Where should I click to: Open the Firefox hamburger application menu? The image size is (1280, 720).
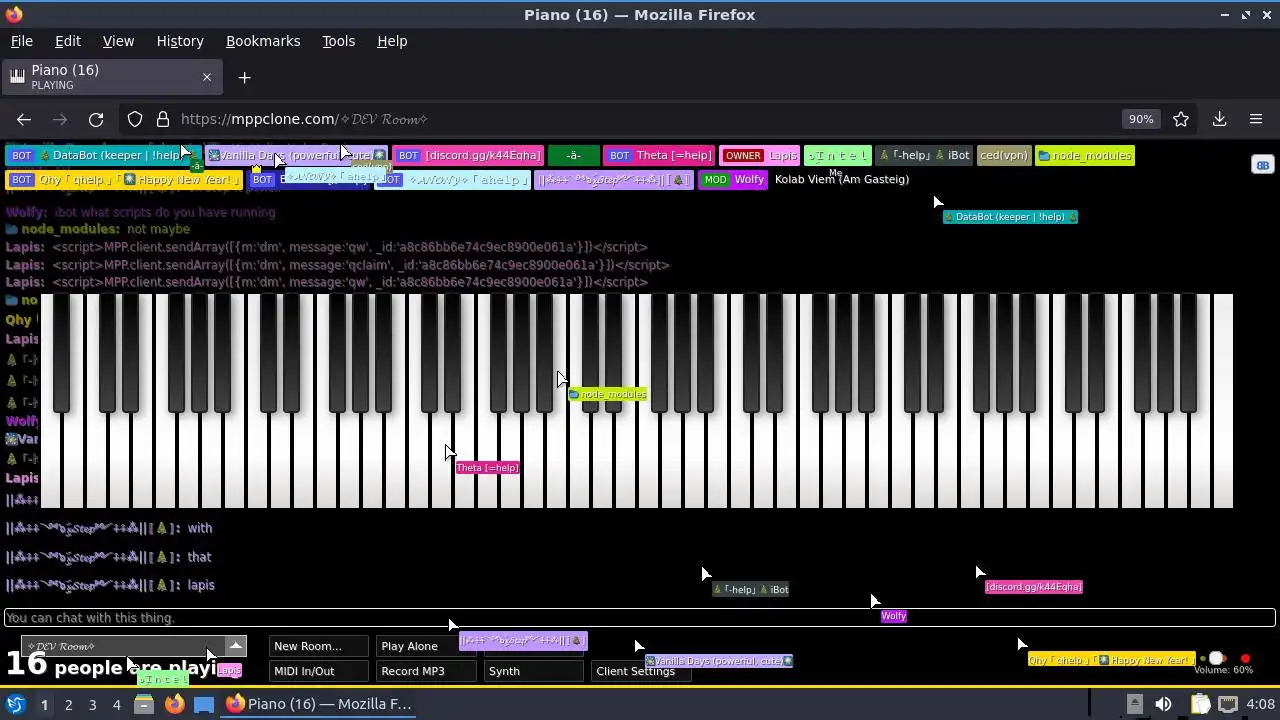tap(1256, 119)
